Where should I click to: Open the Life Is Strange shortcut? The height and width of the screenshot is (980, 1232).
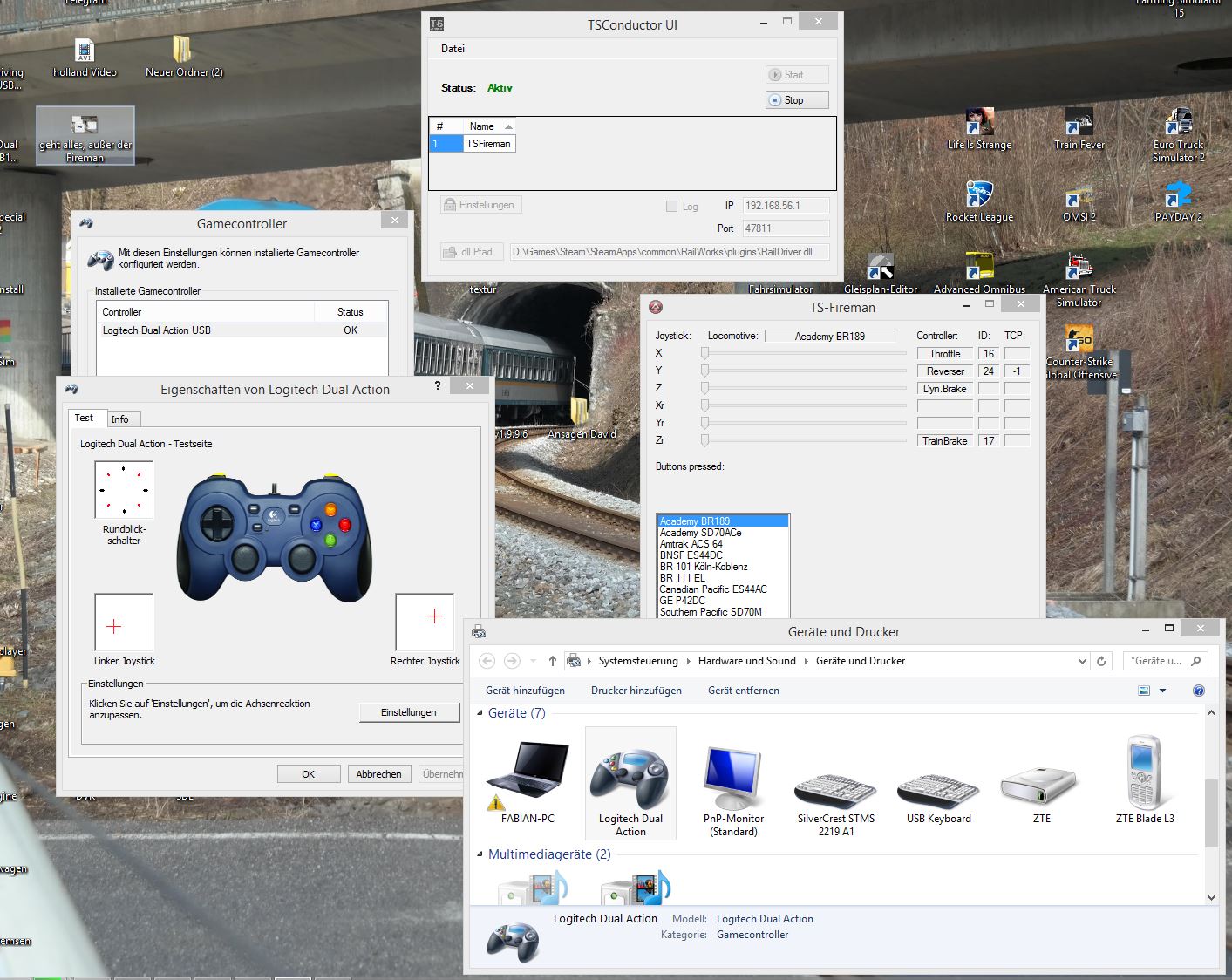979,123
